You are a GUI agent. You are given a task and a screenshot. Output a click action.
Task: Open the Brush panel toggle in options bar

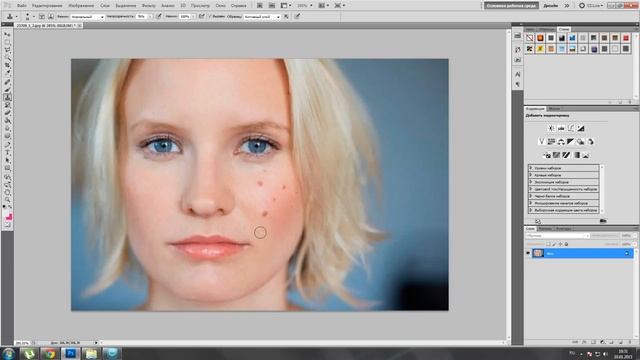(x=42, y=17)
